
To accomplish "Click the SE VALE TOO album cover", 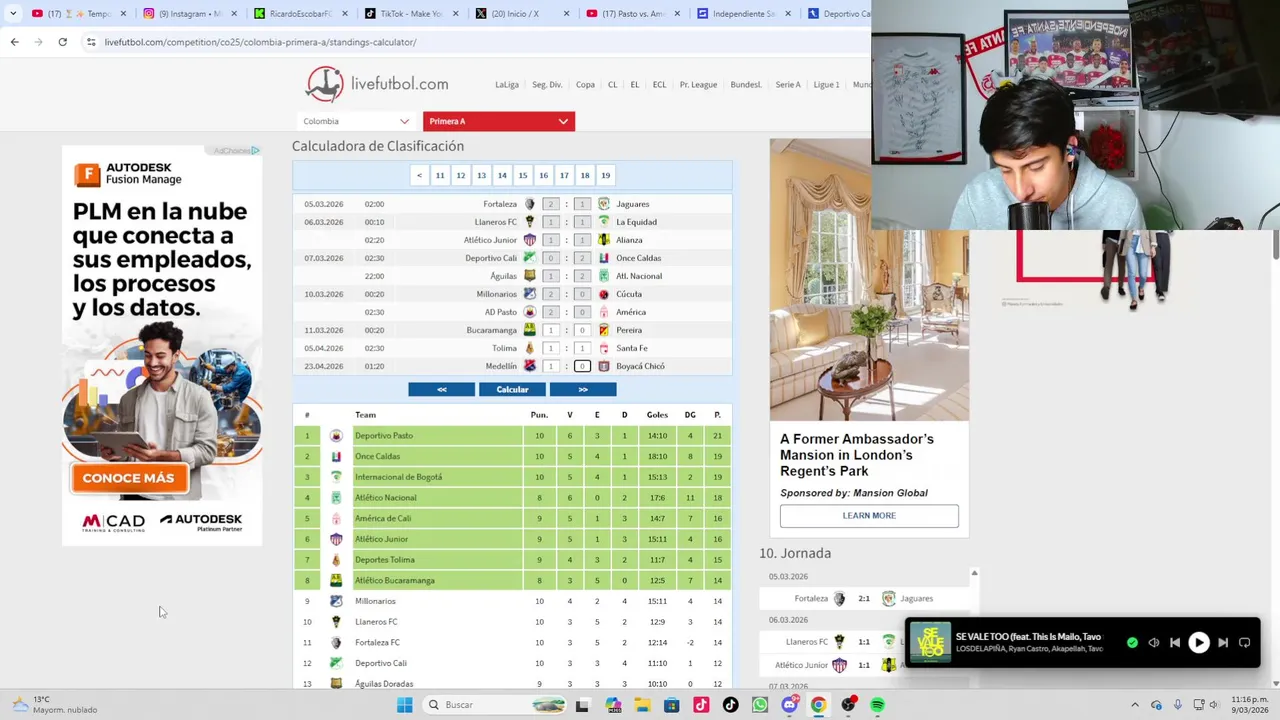I will (930, 642).
